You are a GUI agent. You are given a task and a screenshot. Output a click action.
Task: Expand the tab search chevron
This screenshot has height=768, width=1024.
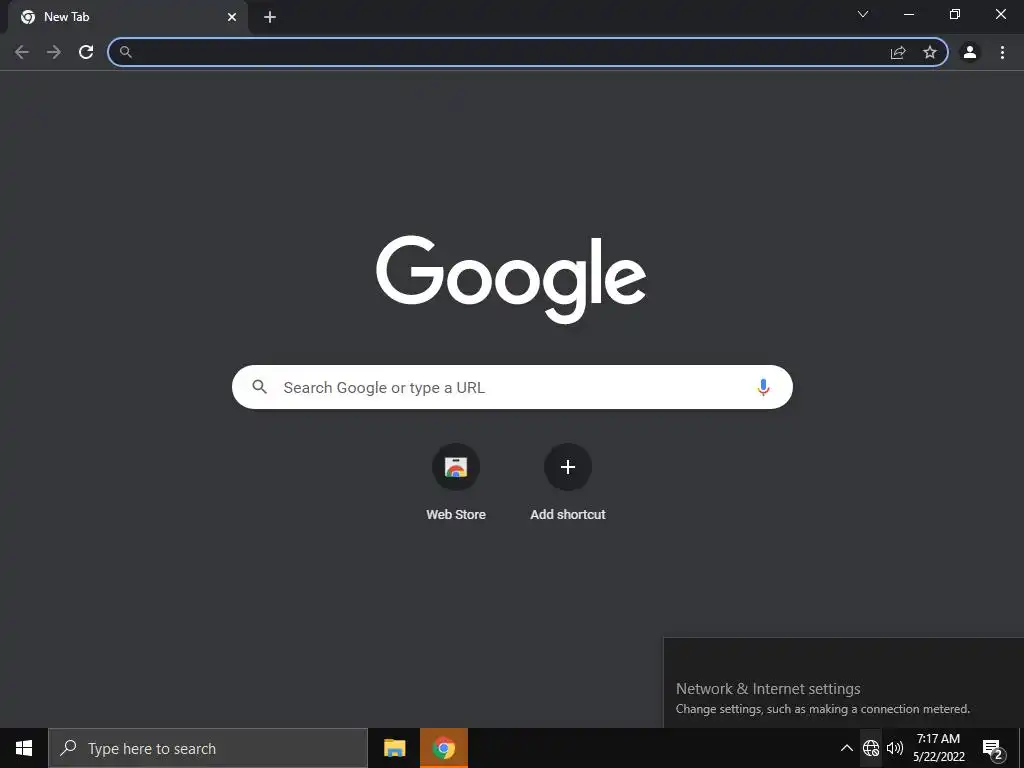point(863,14)
